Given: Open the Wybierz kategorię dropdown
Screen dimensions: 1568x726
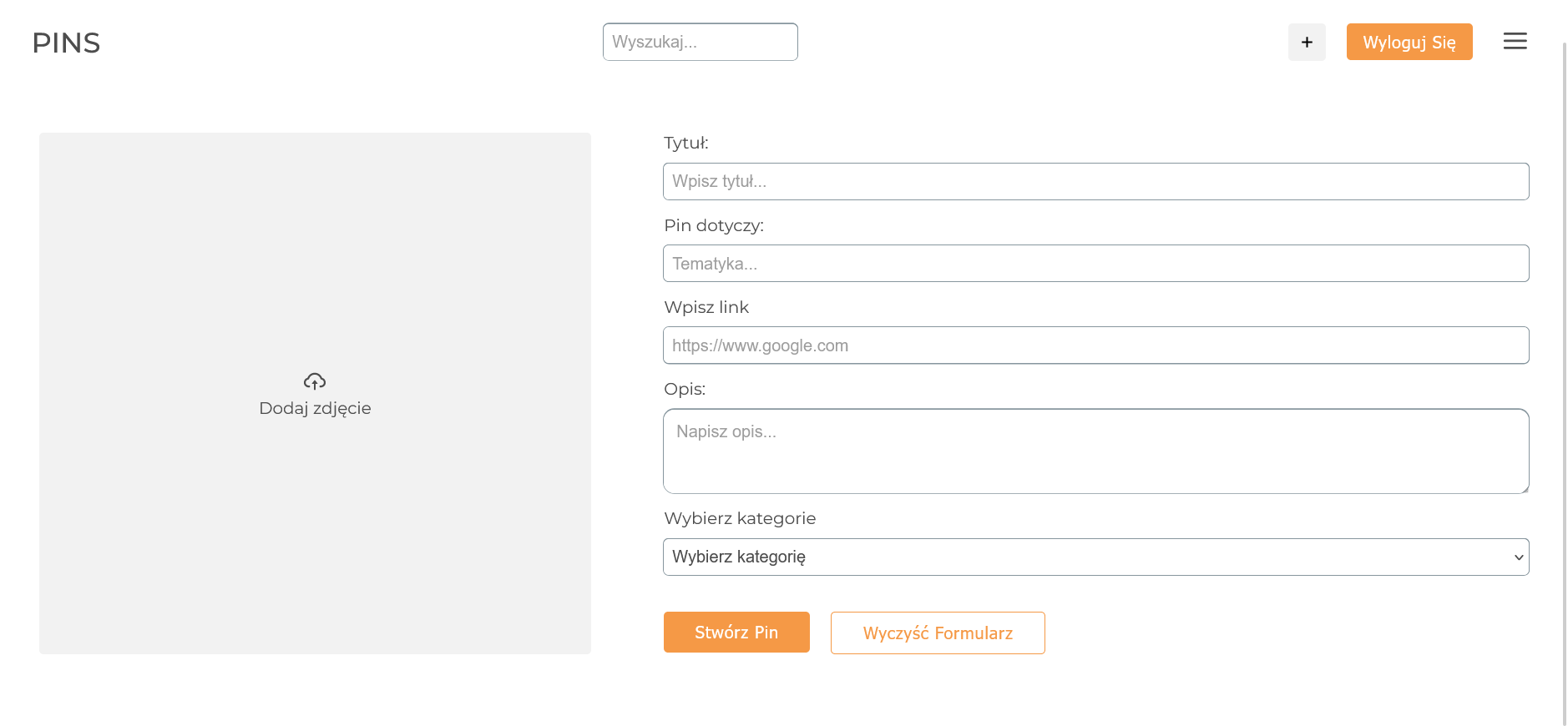Looking at the screenshot, I should (x=1095, y=557).
